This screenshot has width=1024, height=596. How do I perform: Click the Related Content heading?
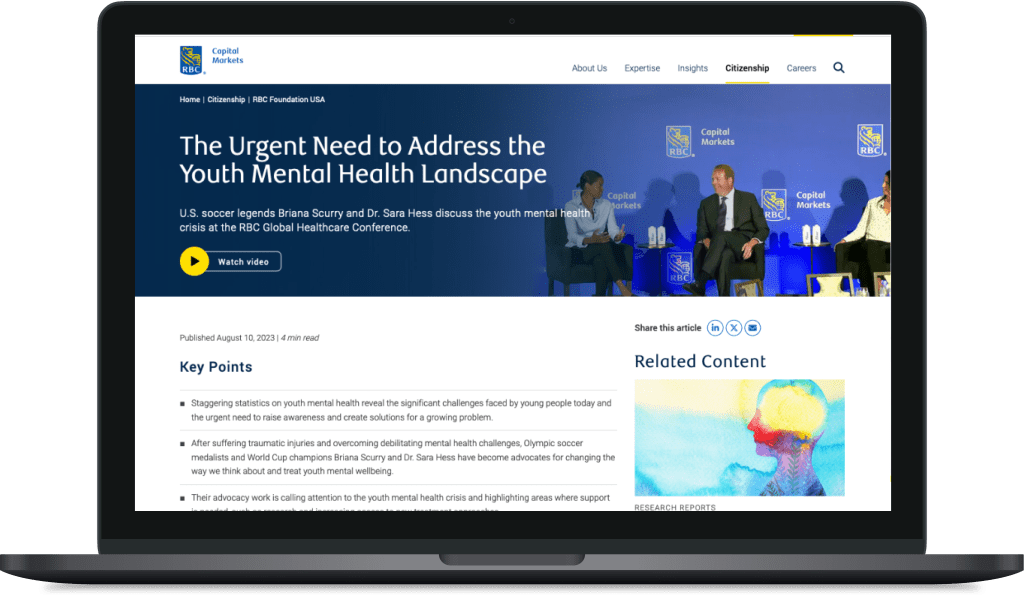tap(700, 362)
